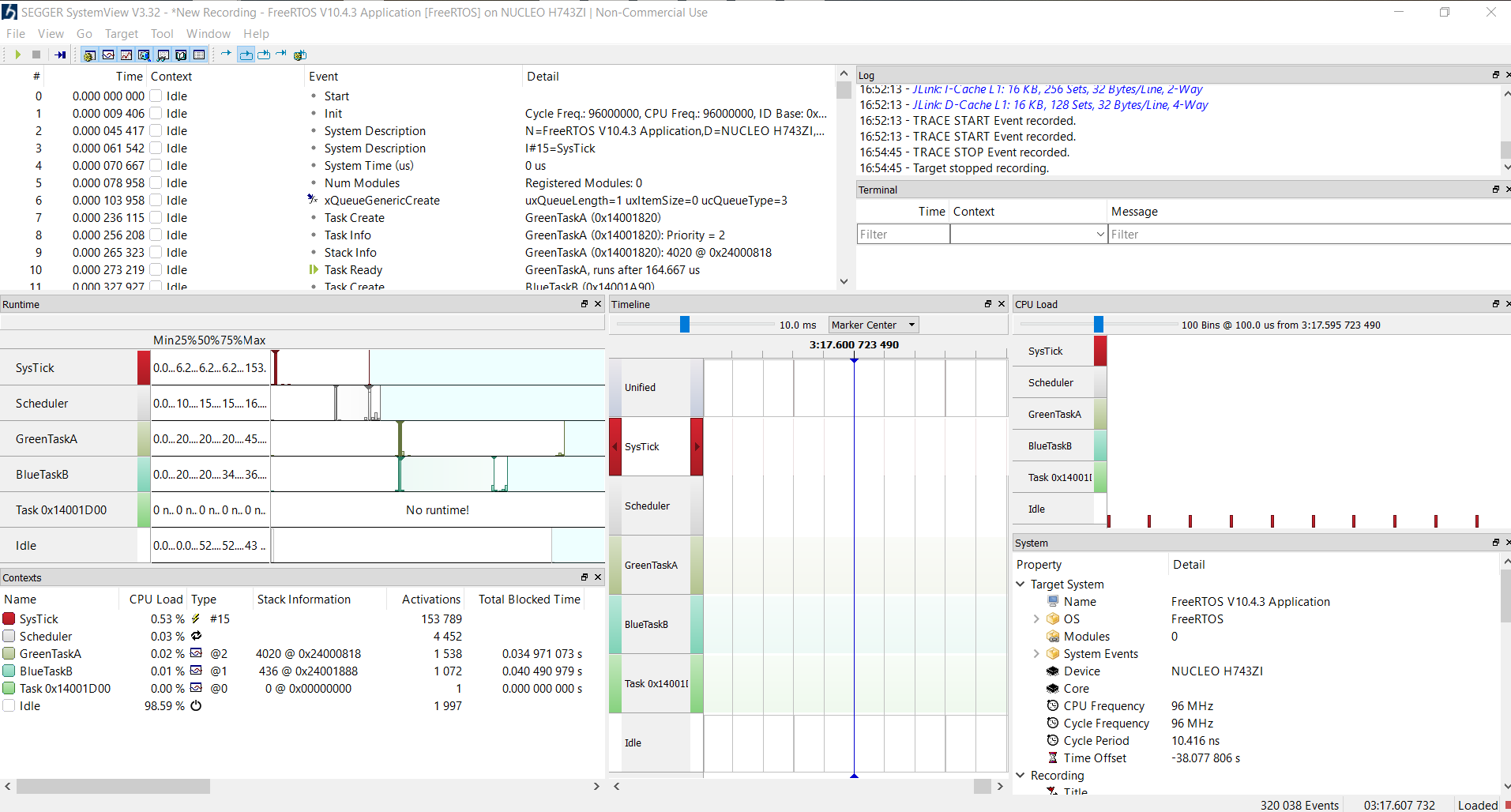Screen dimensions: 1511x812
Task: Click the power icon in the Idle row
Action: pyautogui.click(x=196, y=705)
